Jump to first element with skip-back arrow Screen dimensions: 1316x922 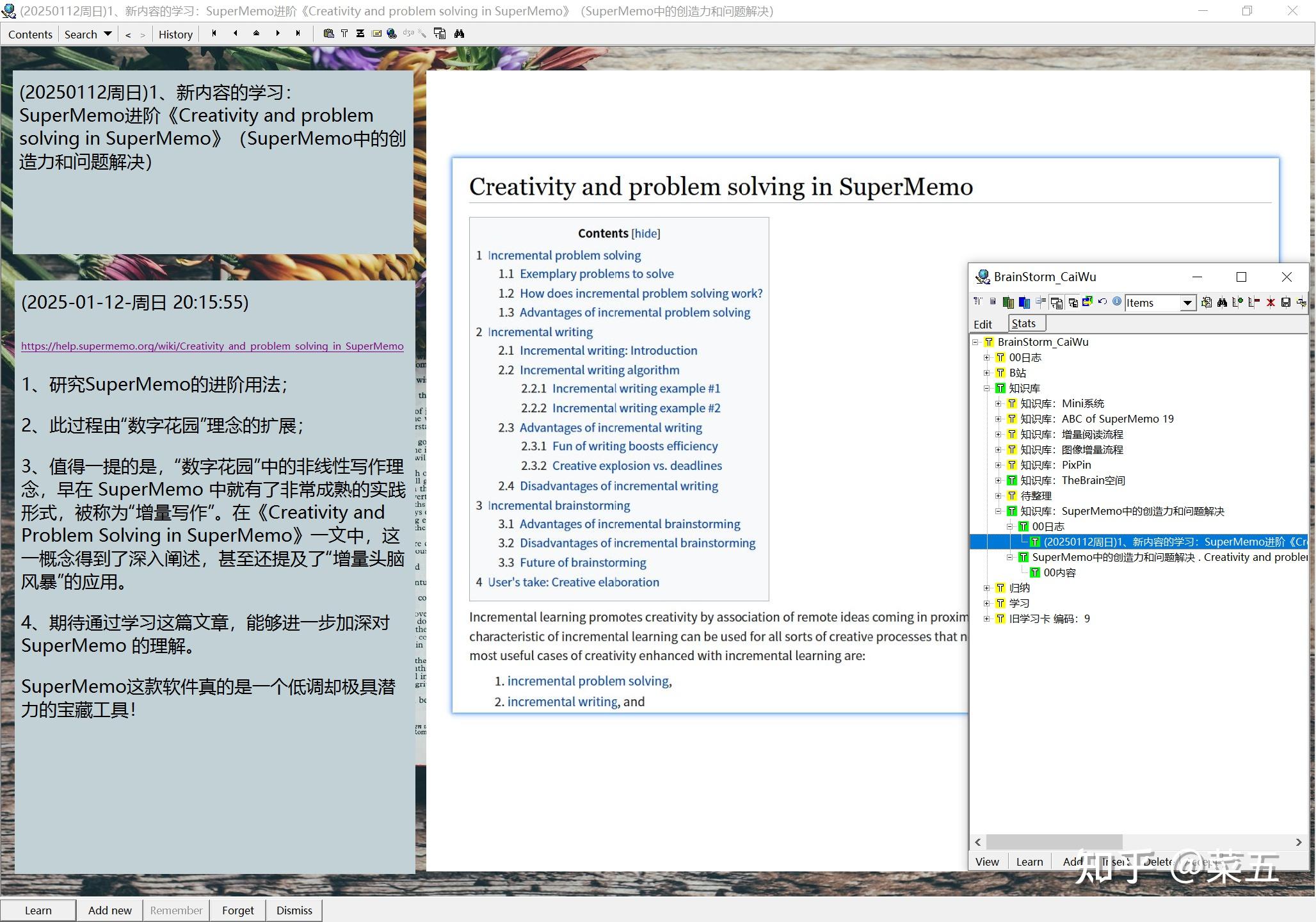point(214,33)
